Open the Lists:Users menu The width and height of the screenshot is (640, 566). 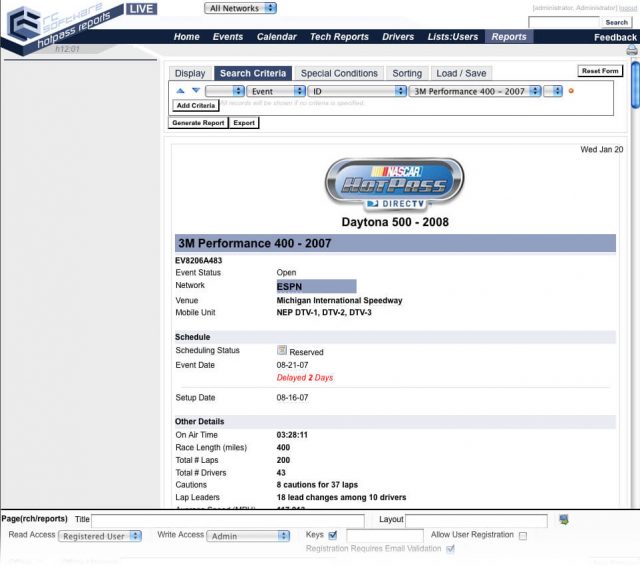coord(453,37)
